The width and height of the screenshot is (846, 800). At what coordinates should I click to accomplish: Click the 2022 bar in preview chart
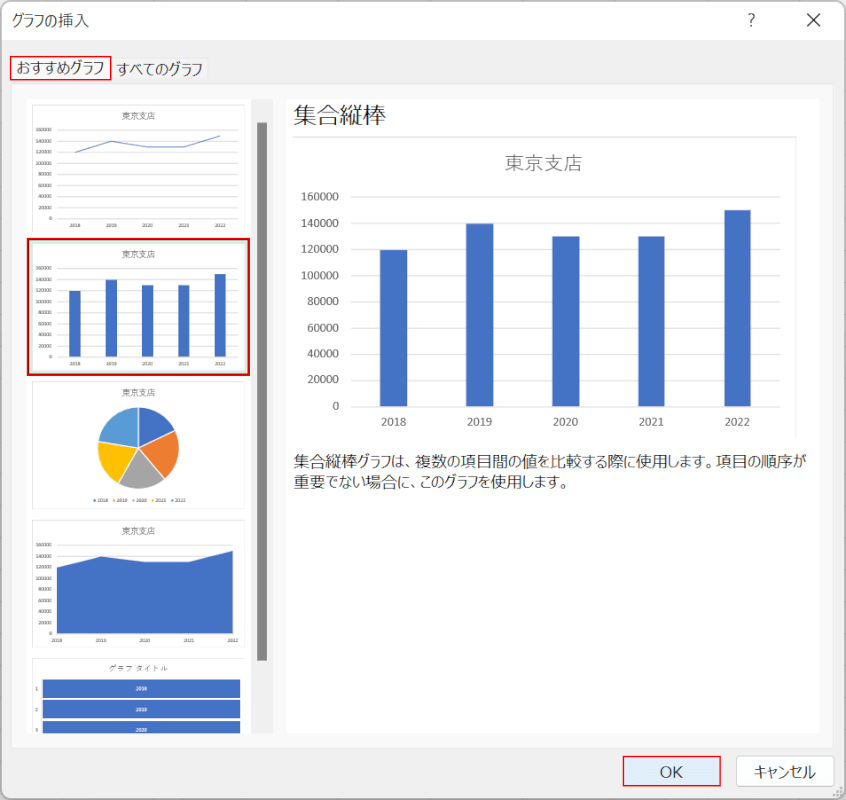click(x=737, y=308)
